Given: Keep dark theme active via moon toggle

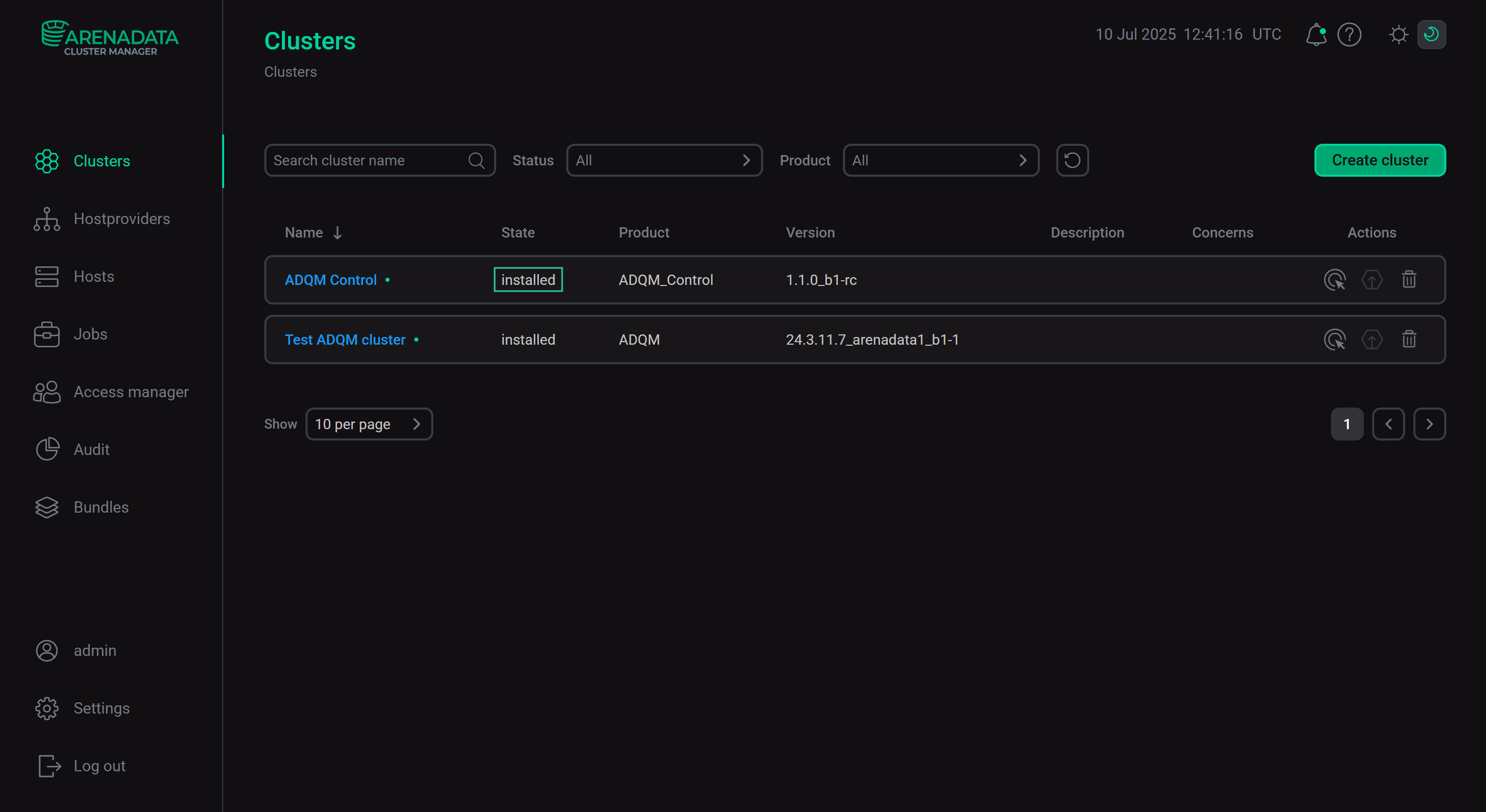Looking at the screenshot, I should [x=1432, y=35].
